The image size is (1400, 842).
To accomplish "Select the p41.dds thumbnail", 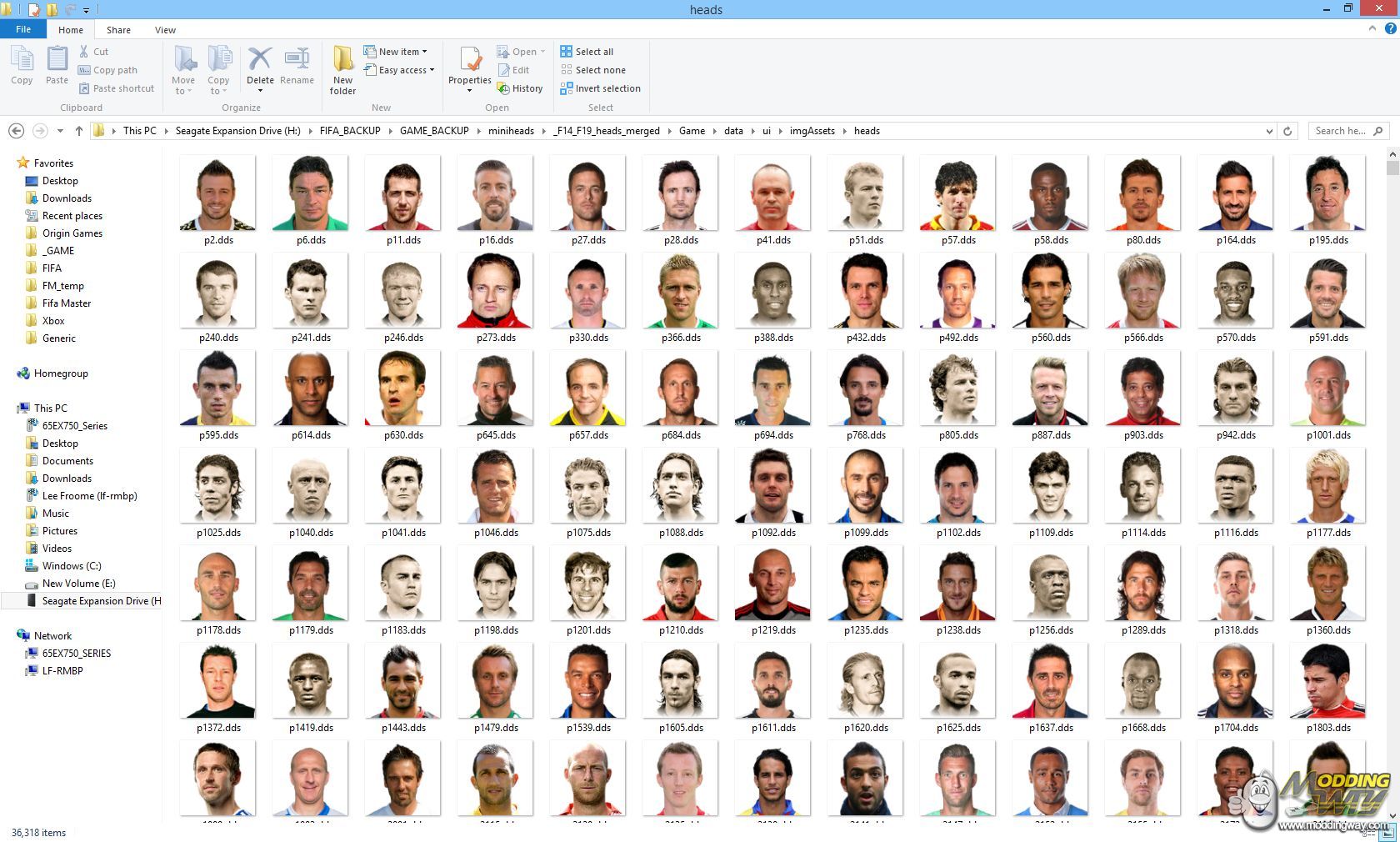I will point(773,195).
